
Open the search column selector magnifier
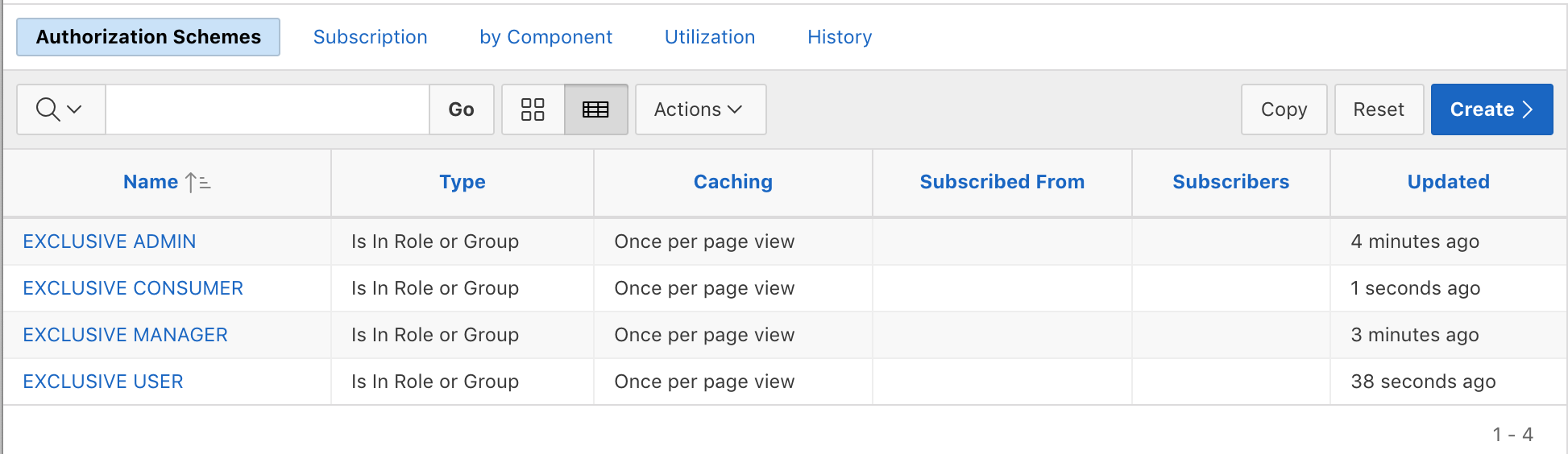tap(60, 109)
